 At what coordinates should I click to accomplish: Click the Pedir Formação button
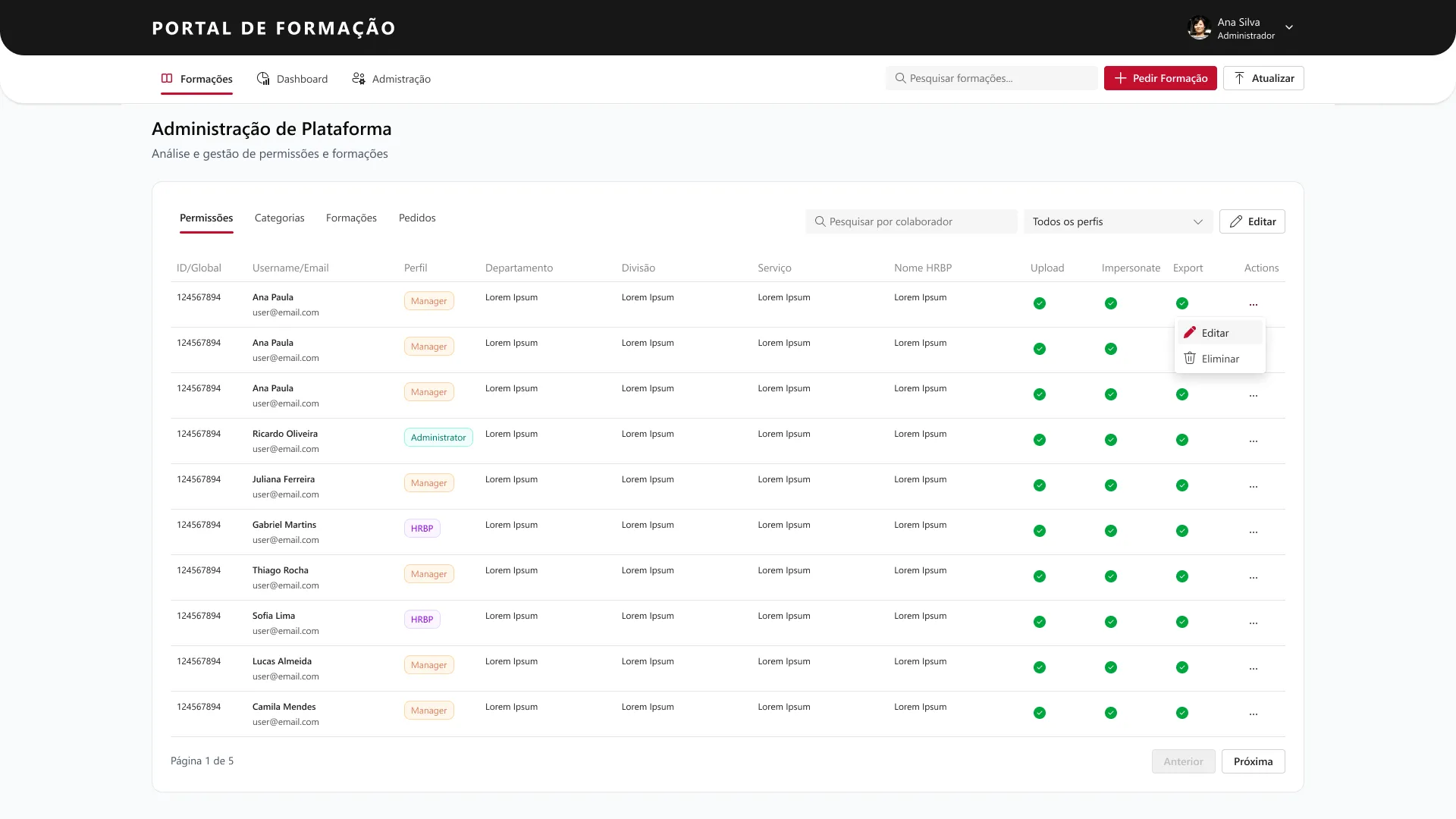(x=1160, y=78)
